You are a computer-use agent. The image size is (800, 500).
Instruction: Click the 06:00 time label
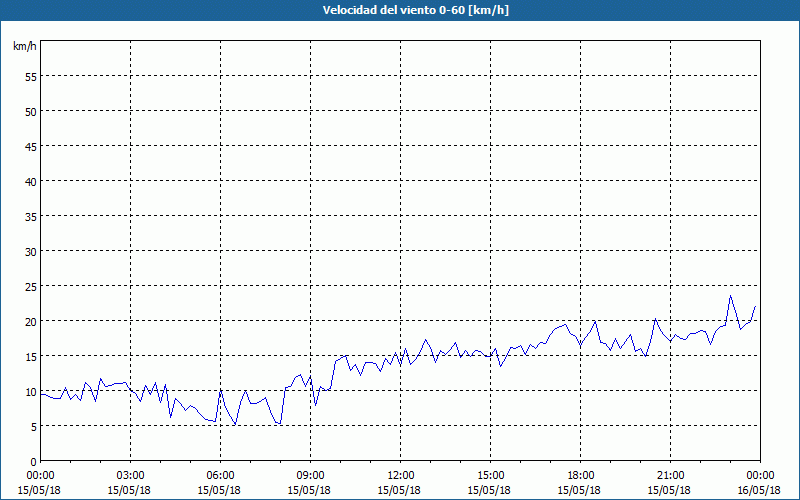[220, 476]
